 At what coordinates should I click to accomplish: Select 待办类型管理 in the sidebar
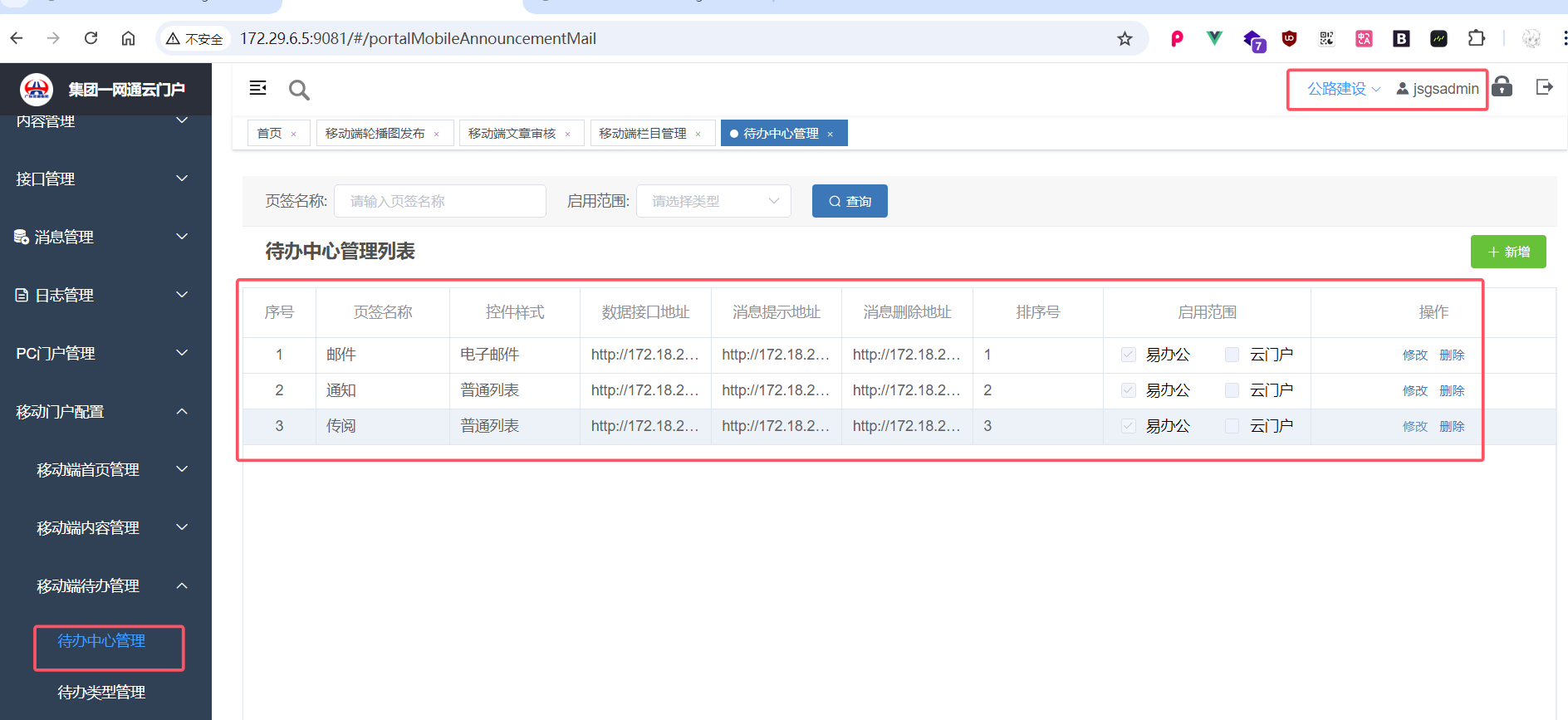pyautogui.click(x=101, y=692)
